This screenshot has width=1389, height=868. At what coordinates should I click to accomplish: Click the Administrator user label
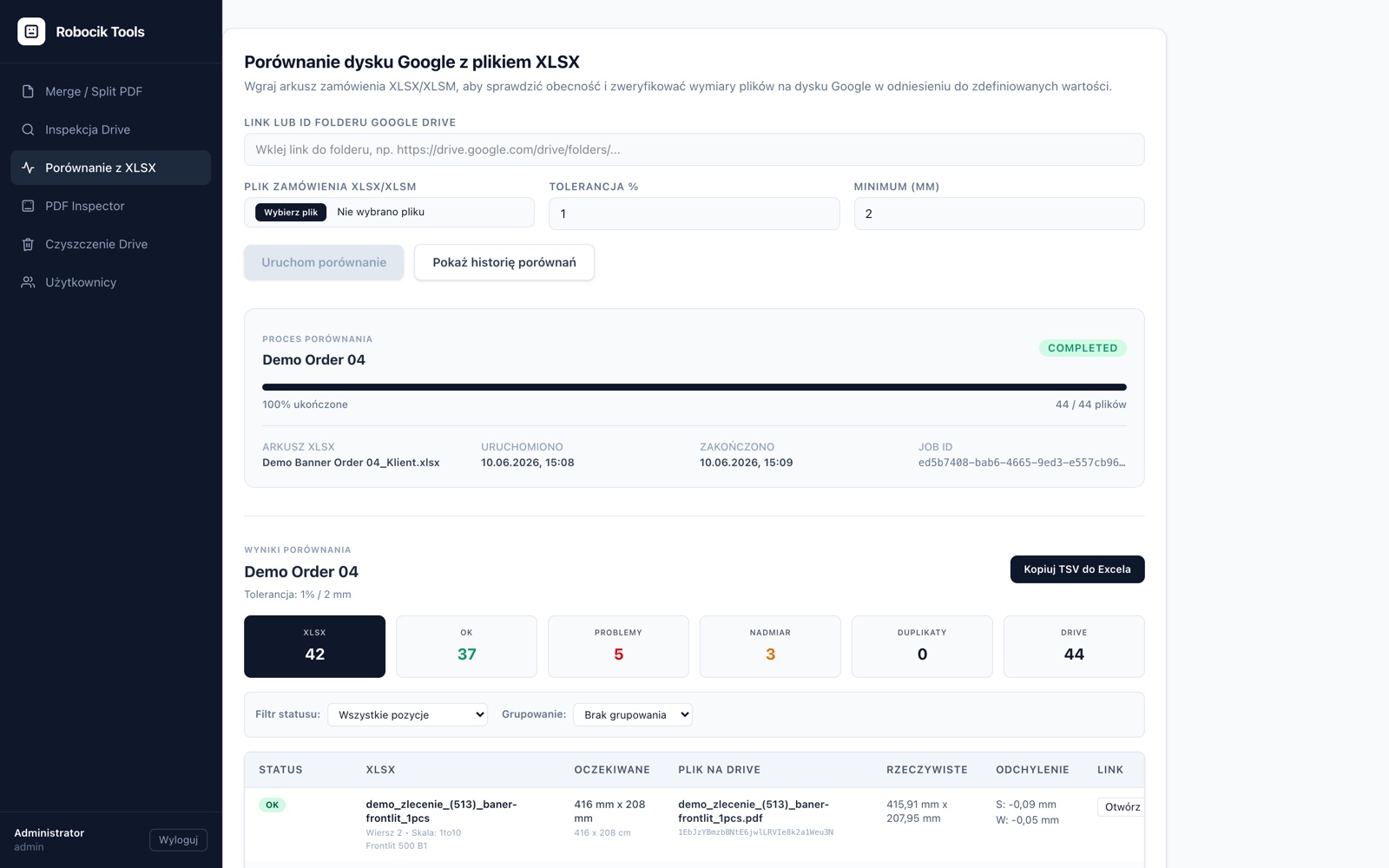coord(49,832)
